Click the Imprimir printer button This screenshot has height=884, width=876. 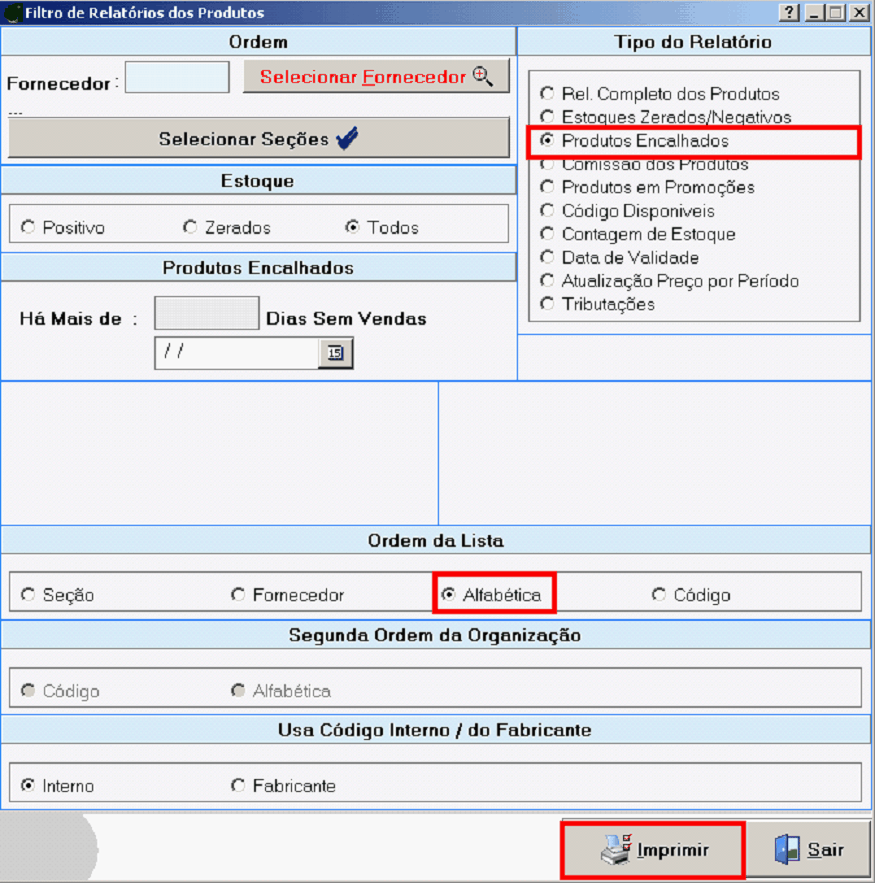653,850
